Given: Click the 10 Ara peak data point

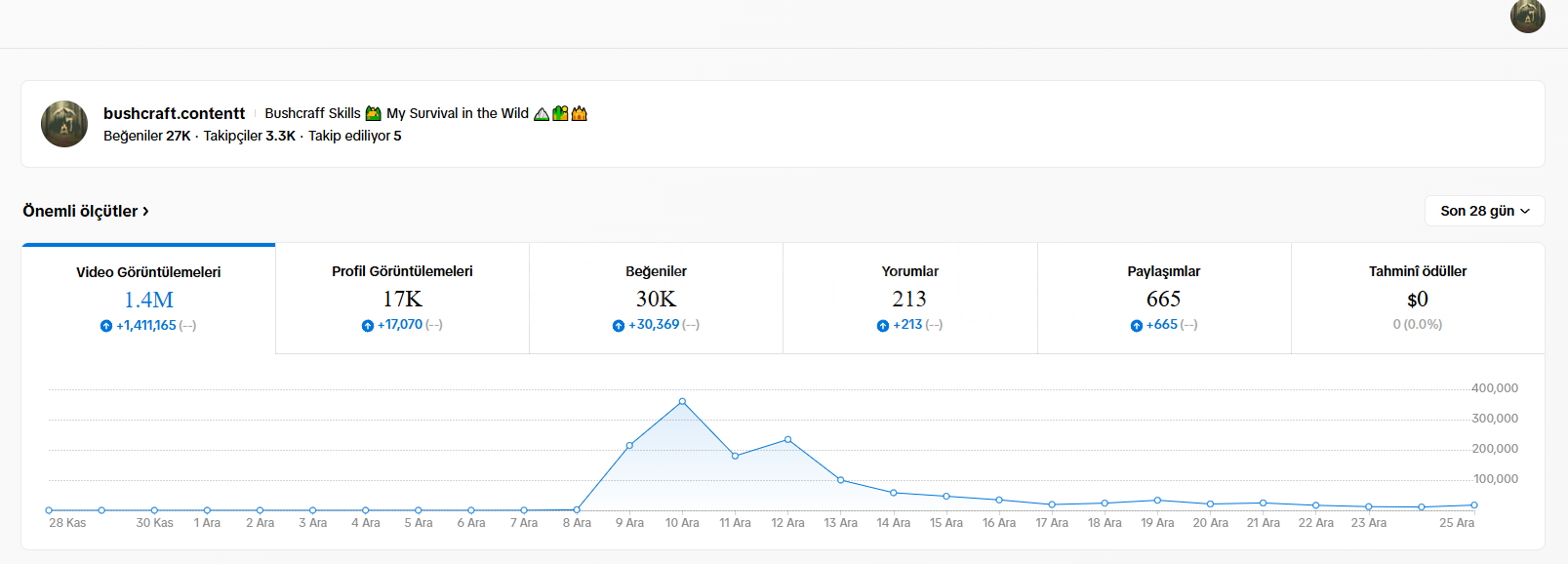Looking at the screenshot, I should (x=682, y=401).
